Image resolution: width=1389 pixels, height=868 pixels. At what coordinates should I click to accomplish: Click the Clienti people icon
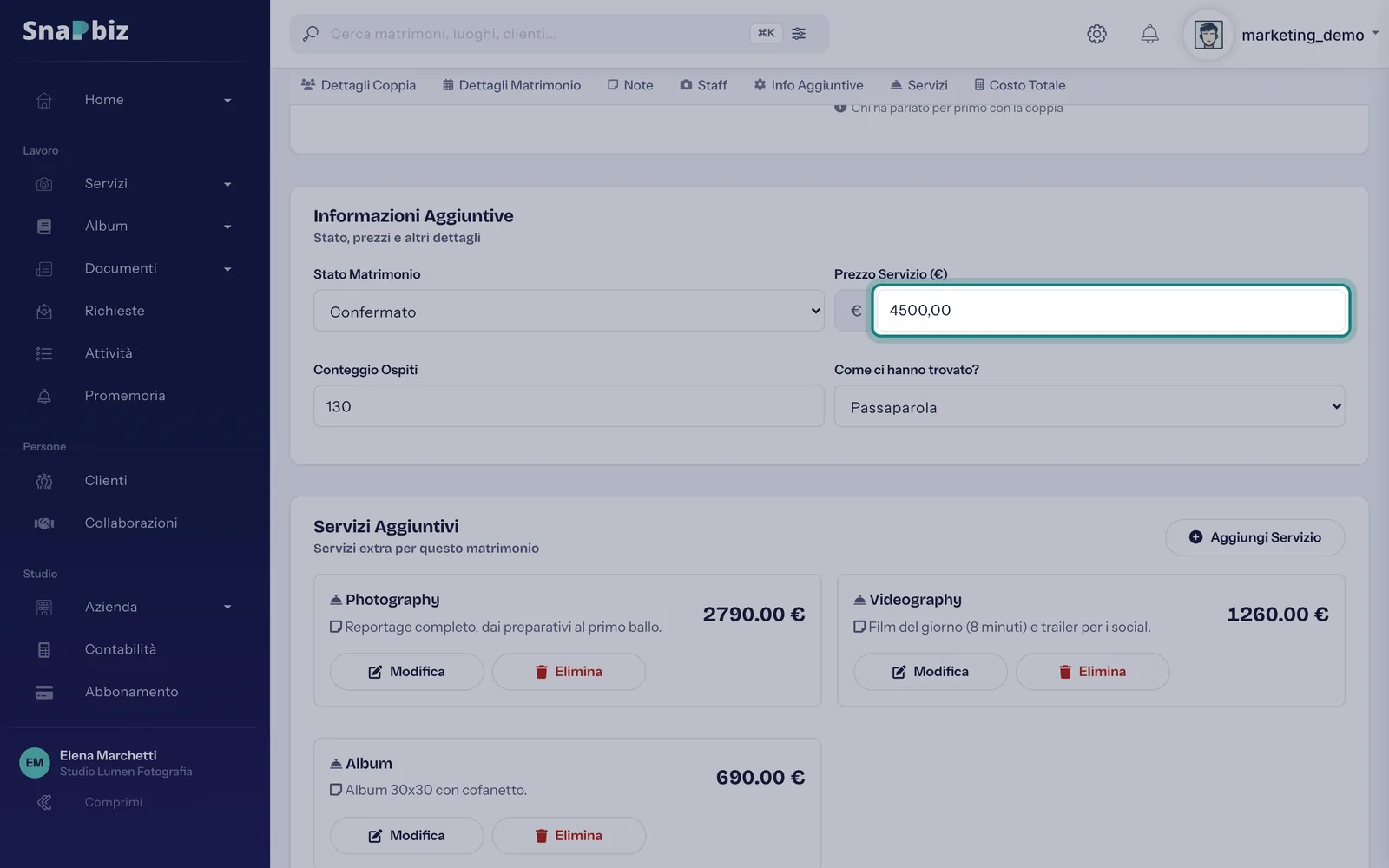point(44,481)
